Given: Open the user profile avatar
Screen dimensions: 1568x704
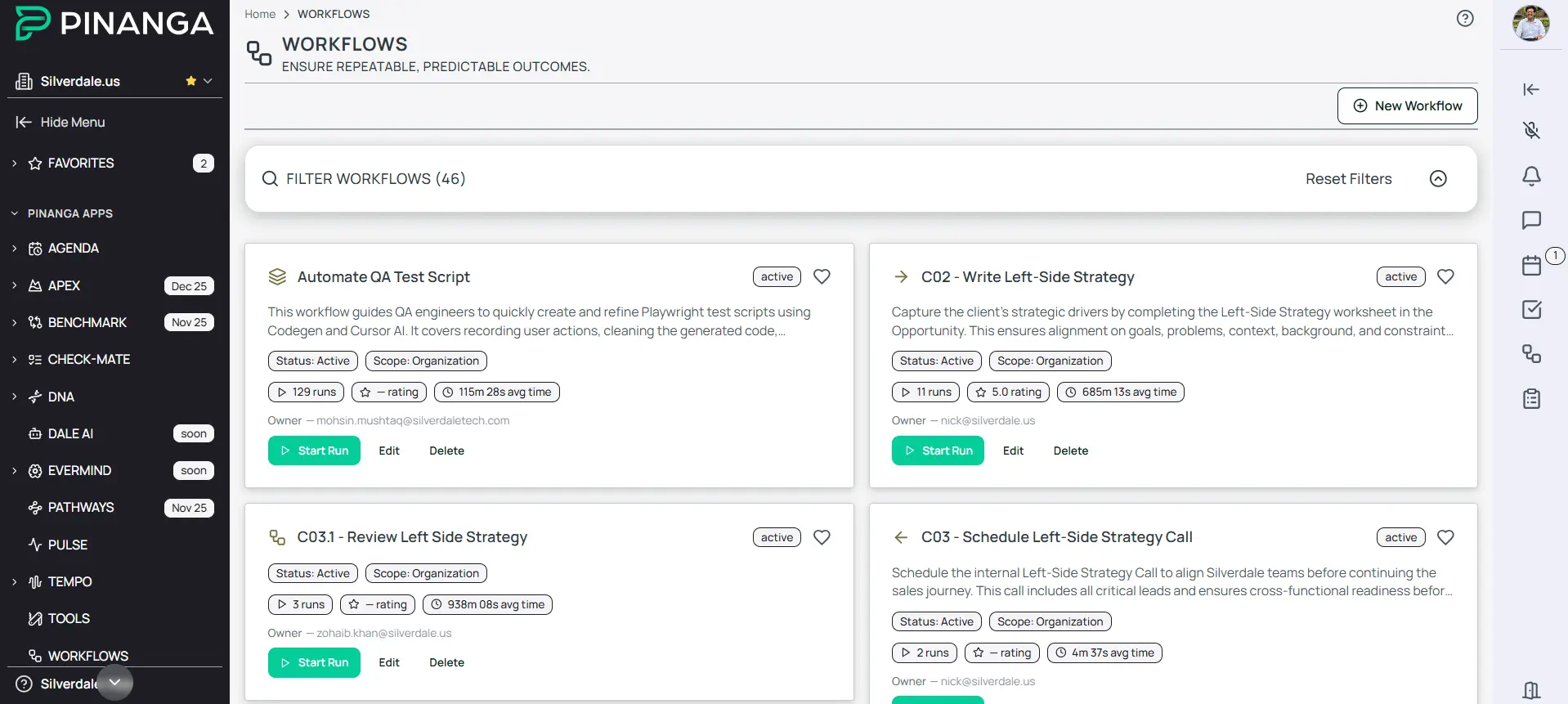Looking at the screenshot, I should click(1530, 23).
